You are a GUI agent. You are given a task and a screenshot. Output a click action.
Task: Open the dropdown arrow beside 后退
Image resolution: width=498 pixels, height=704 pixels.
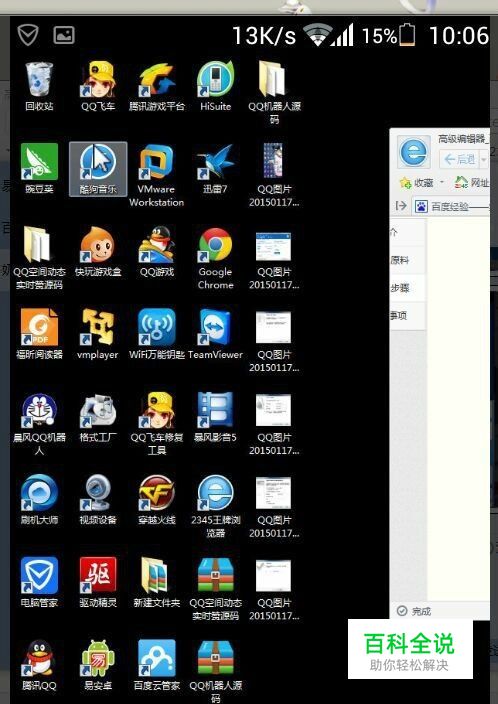tap(484, 158)
